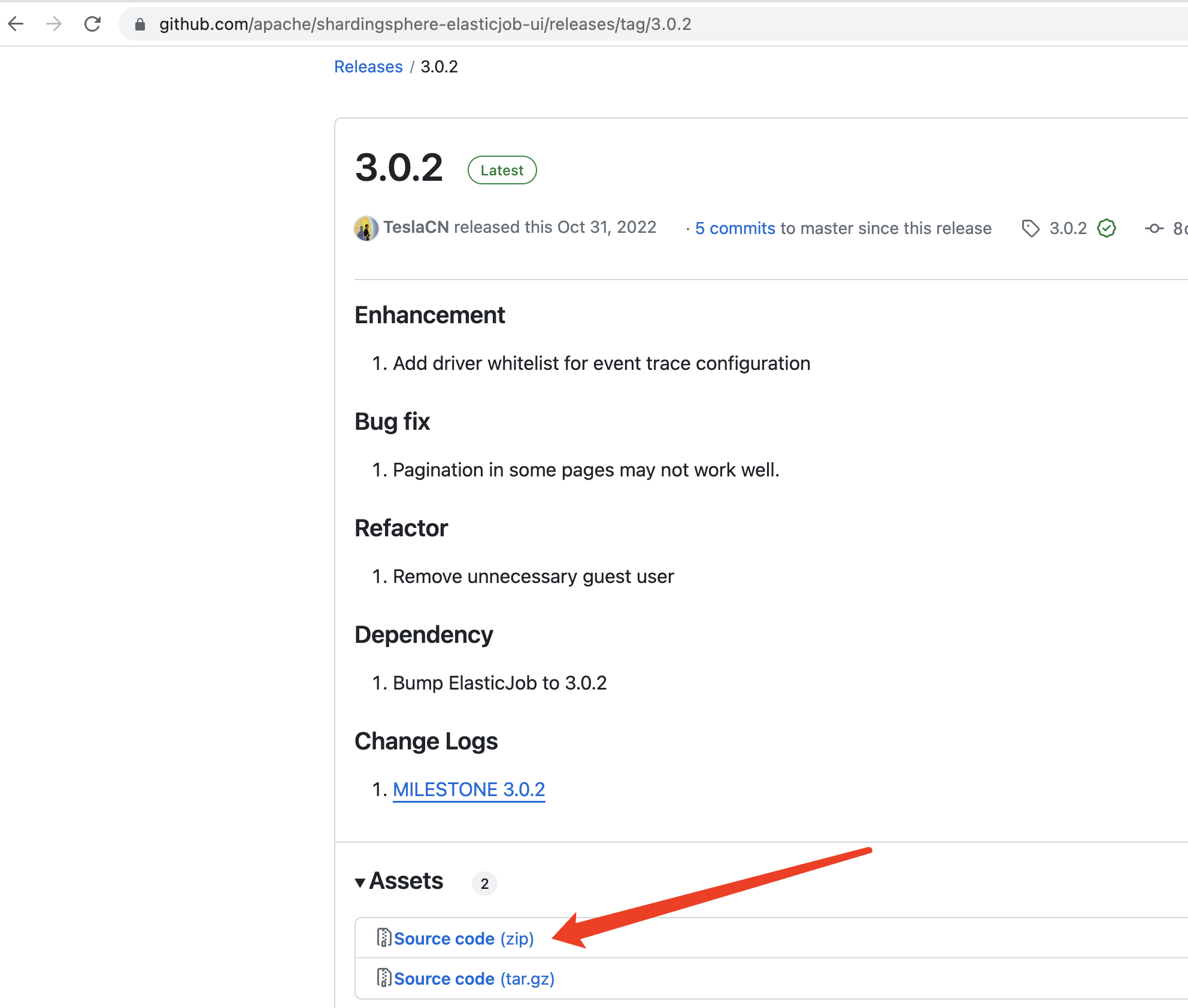Viewport: 1188px width, 1008px height.
Task: Collapse the Assets section triangle
Action: coord(360,882)
